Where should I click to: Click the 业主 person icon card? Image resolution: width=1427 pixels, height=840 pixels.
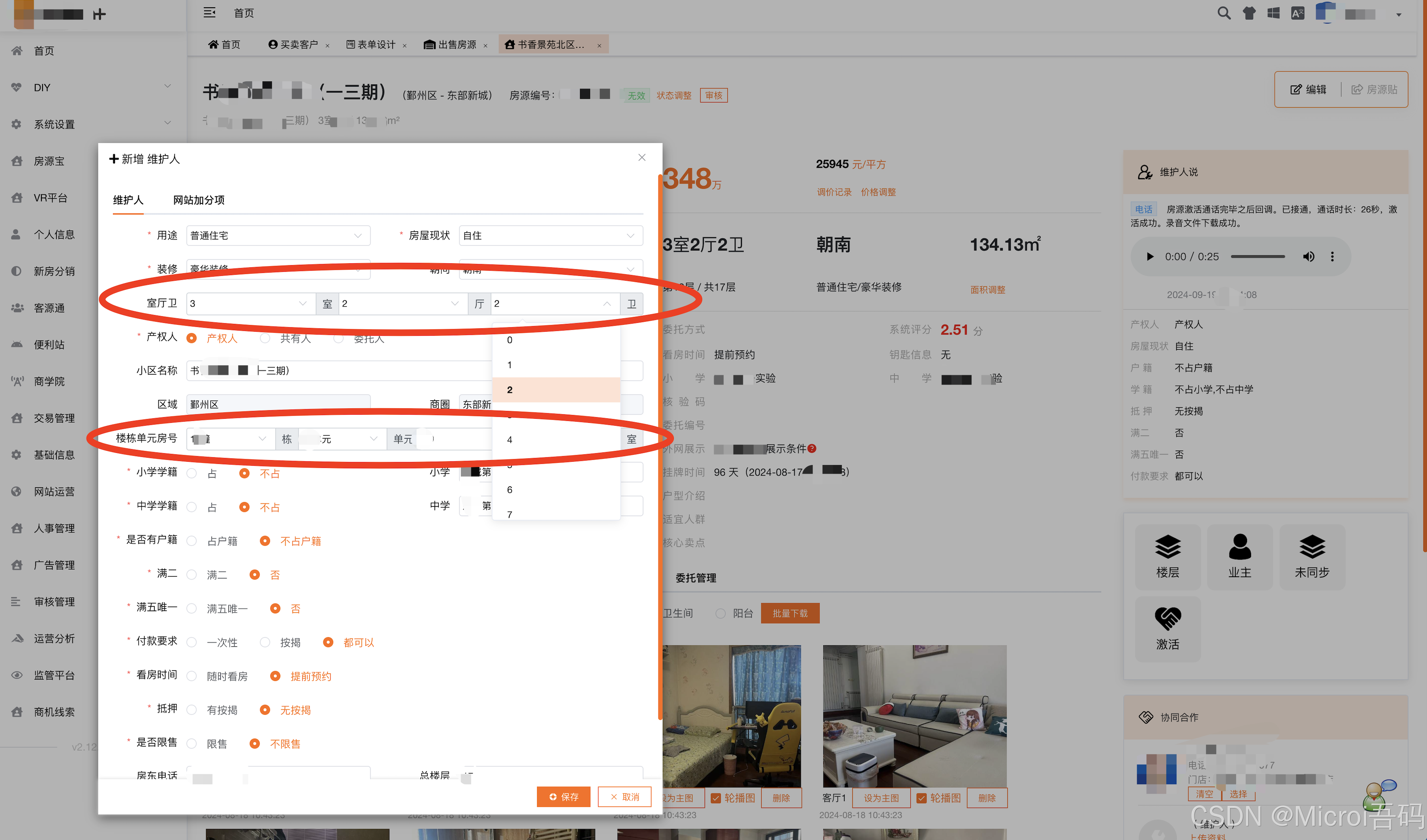(1239, 557)
